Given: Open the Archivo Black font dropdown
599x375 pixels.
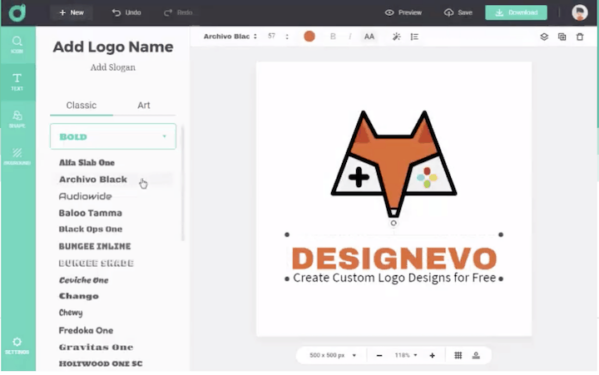Looking at the screenshot, I should (x=230, y=36).
